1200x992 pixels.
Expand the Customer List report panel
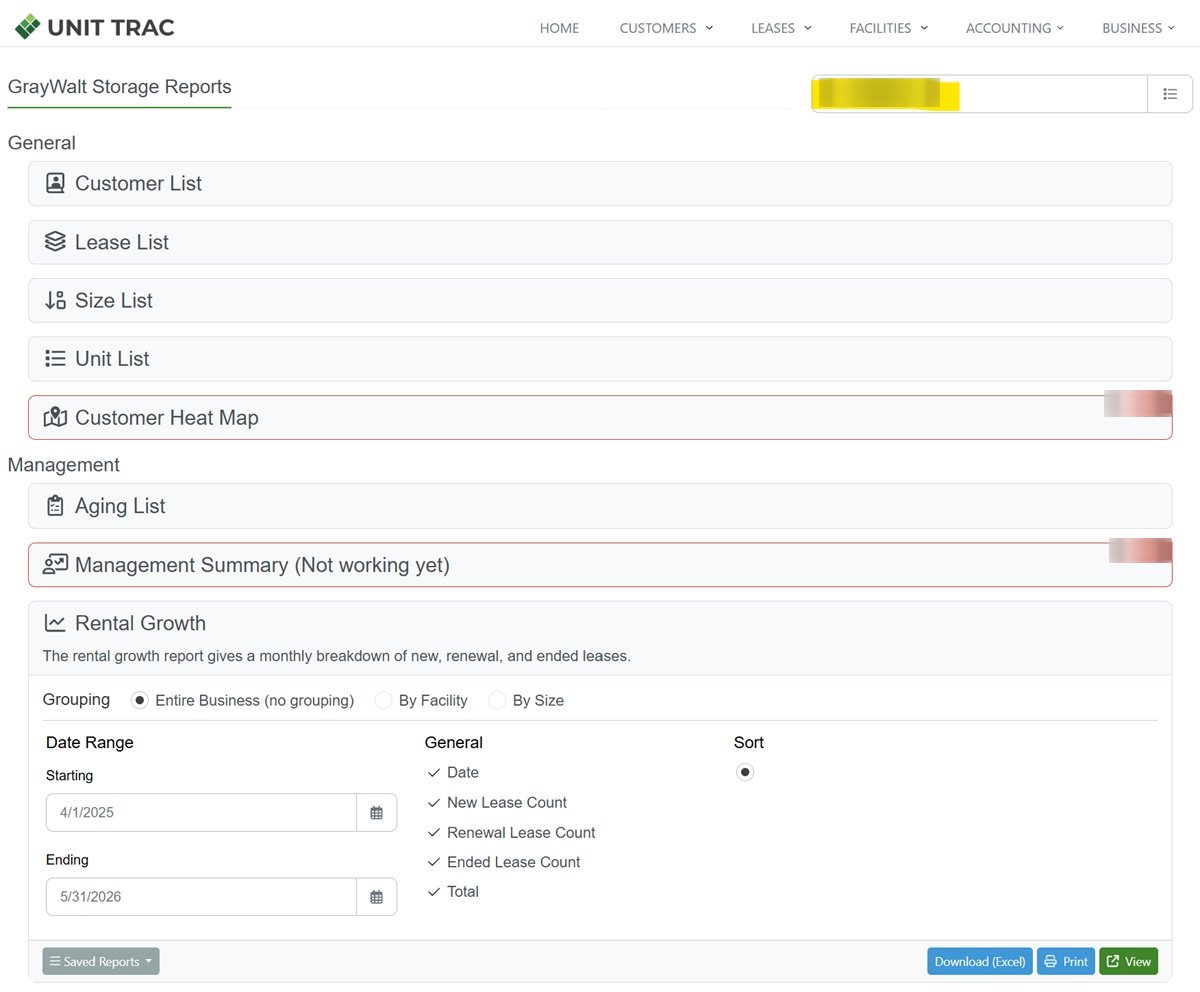point(600,183)
